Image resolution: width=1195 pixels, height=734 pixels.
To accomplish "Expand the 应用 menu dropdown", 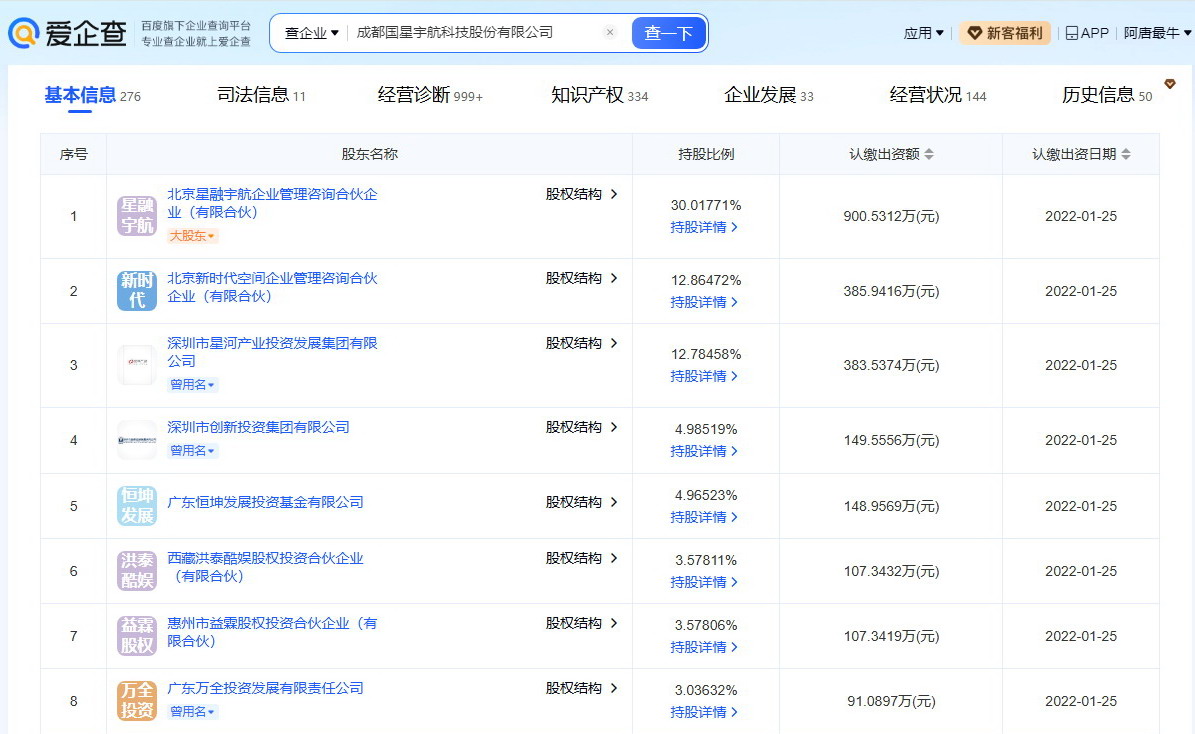I will click(923, 33).
